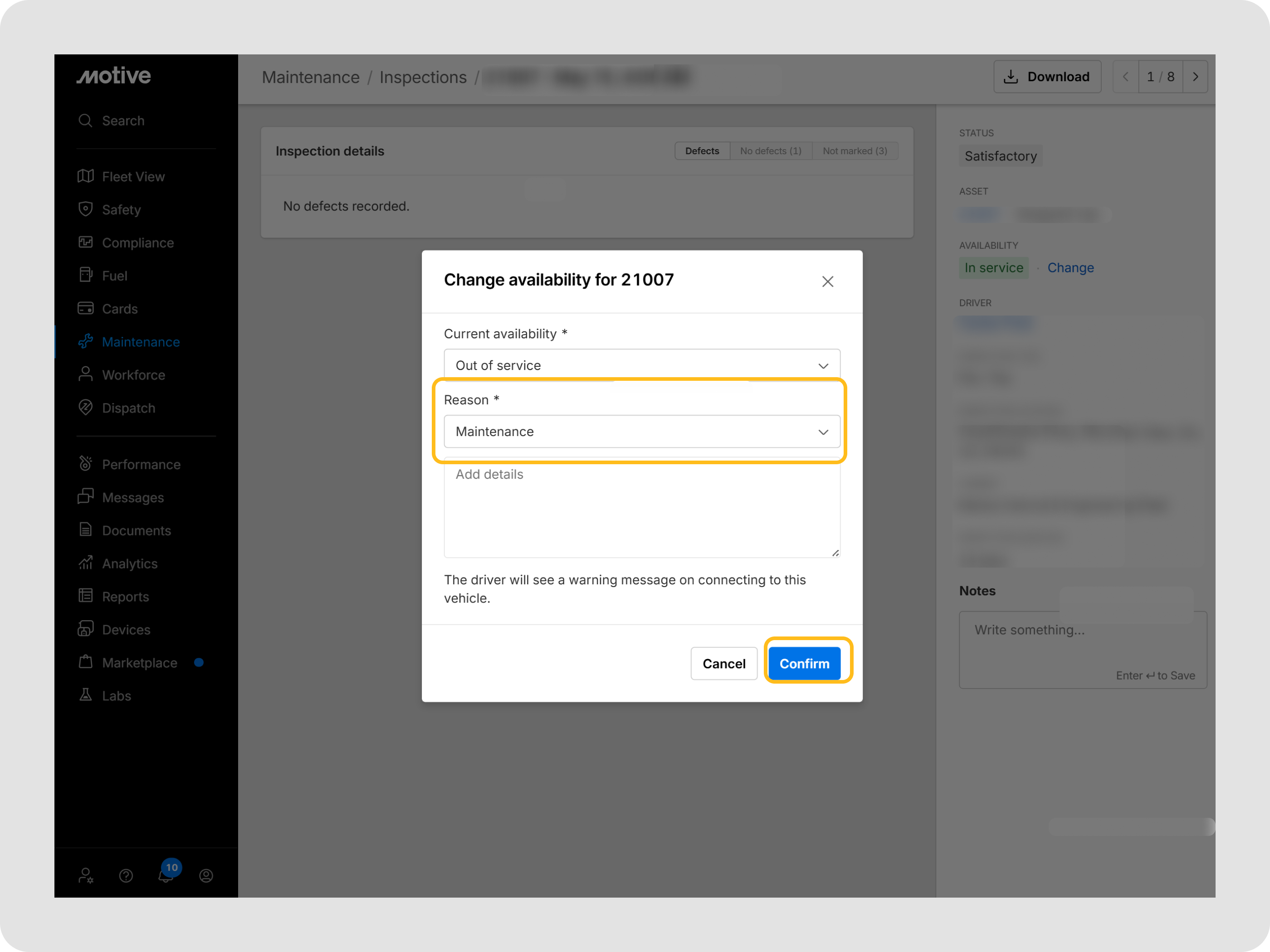Click the Fleet View map icon

tap(86, 176)
